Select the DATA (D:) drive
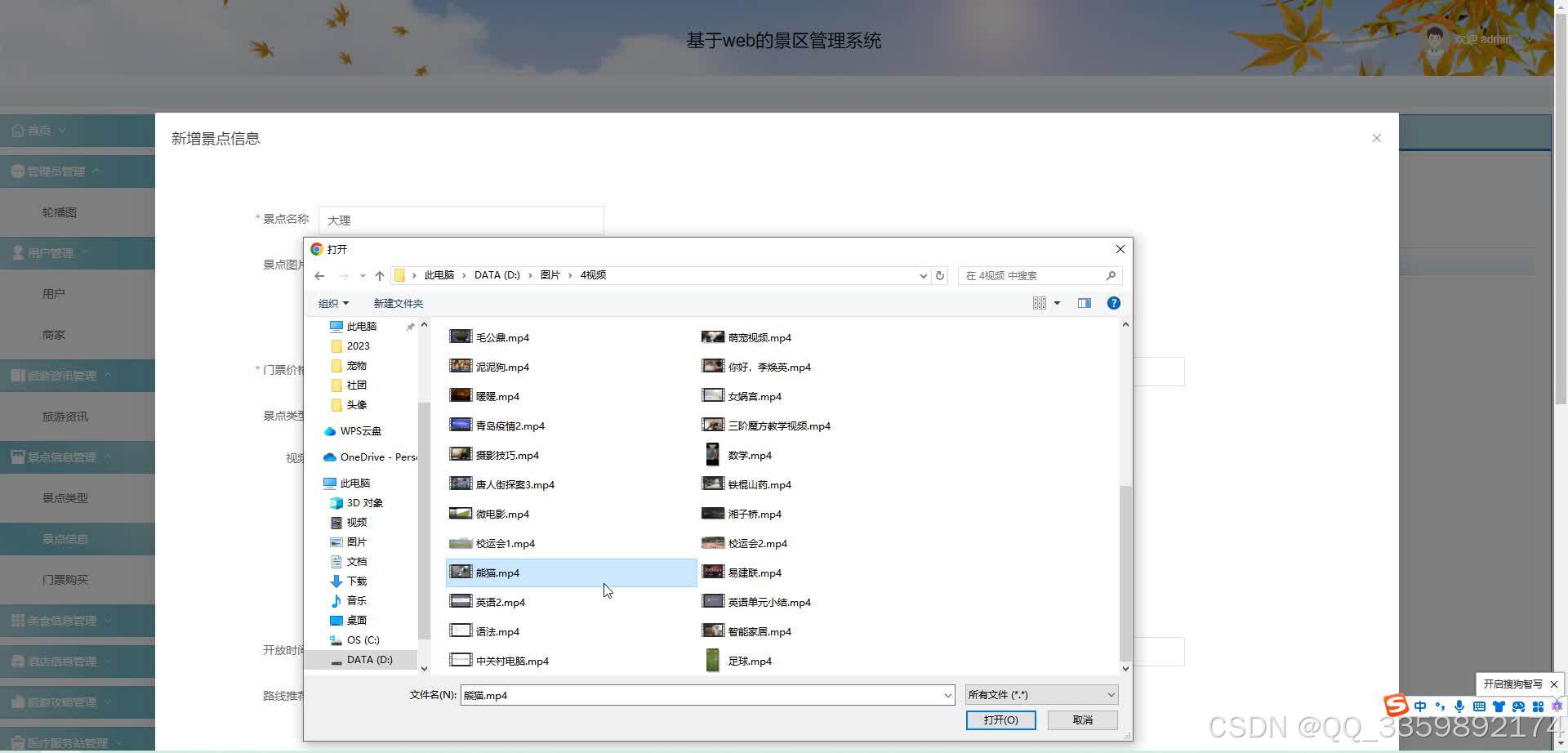Viewport: 1568px width, 753px height. click(x=361, y=659)
